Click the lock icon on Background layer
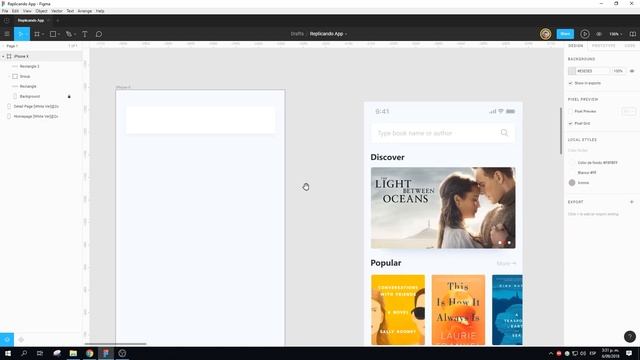The height and width of the screenshot is (360, 640). pos(69,96)
